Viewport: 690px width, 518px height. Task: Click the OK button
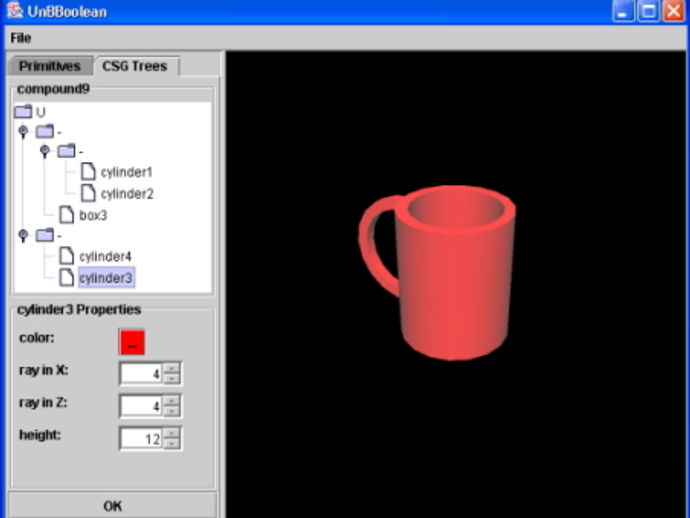point(113,505)
